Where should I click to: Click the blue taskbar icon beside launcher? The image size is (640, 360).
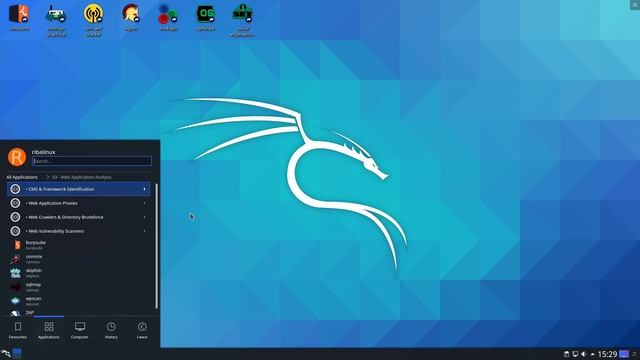pos(17,353)
